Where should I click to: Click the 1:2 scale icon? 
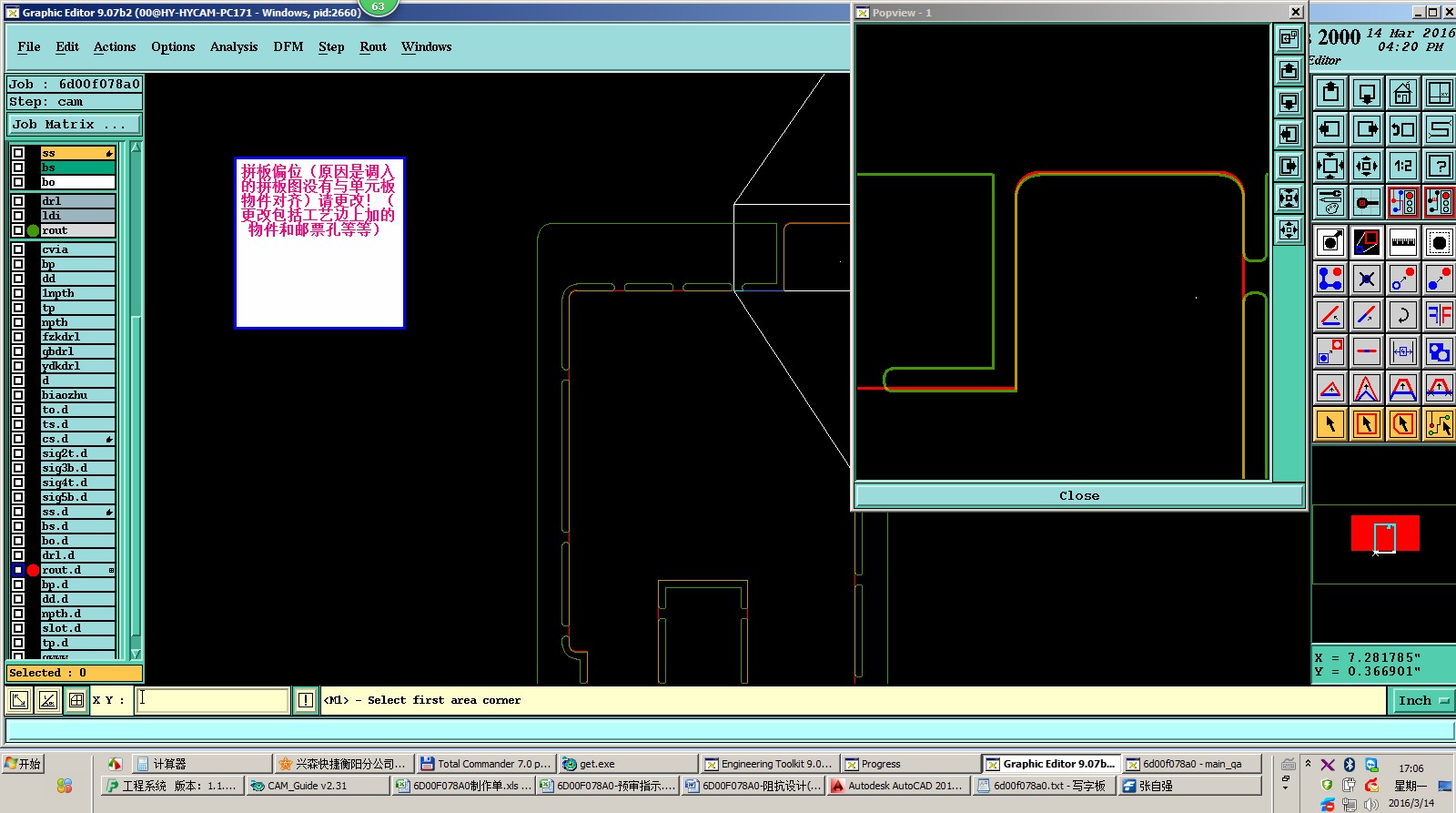coord(1403,166)
